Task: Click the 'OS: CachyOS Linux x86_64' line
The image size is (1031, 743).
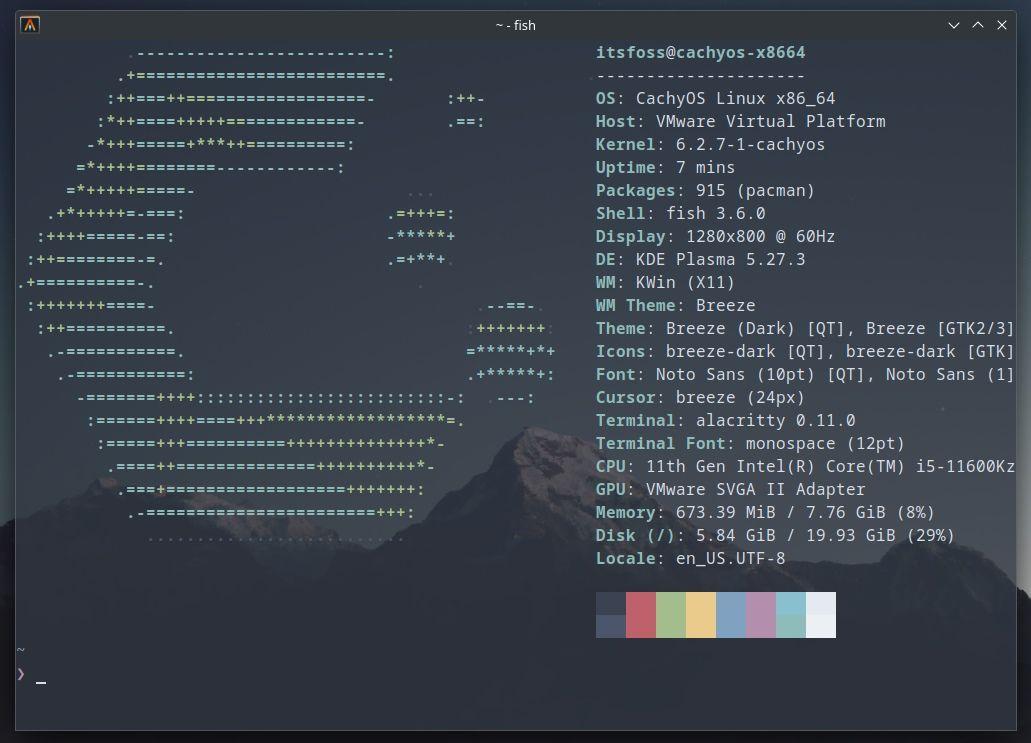Action: [x=716, y=98]
